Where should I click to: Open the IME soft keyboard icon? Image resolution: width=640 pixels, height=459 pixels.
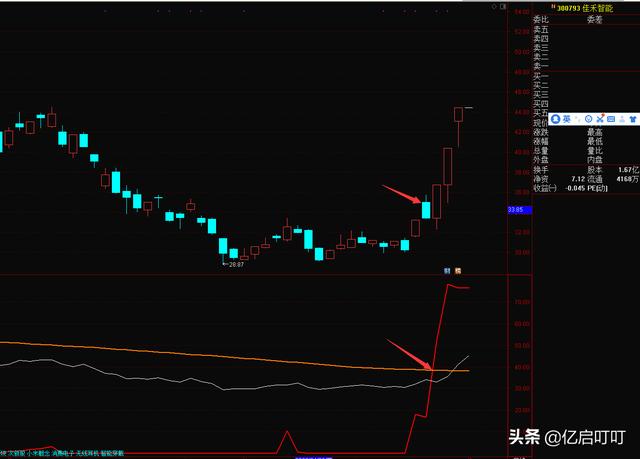(x=611, y=119)
